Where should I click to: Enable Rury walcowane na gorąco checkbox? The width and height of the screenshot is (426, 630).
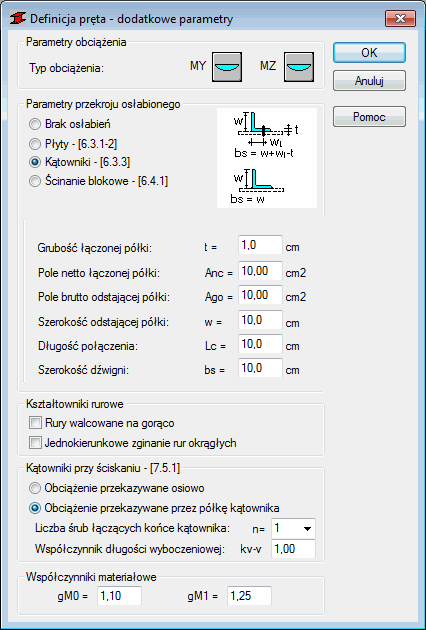pos(102,423)
